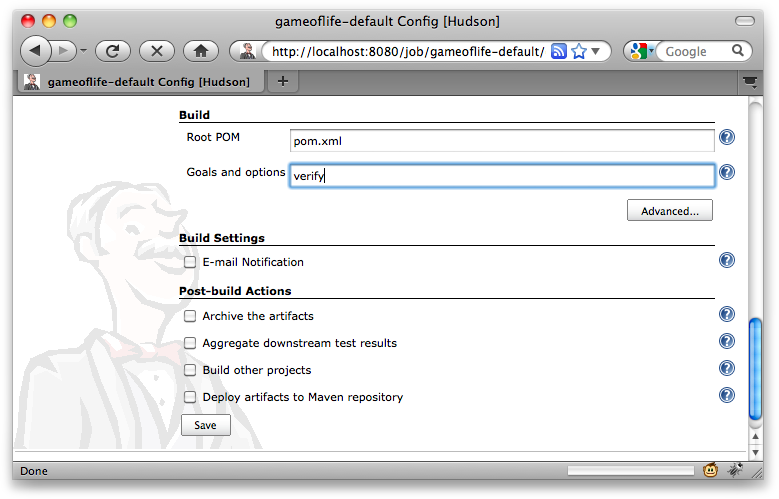
Task: Open the address bar history dropdown arrow
Action: click(x=596, y=51)
